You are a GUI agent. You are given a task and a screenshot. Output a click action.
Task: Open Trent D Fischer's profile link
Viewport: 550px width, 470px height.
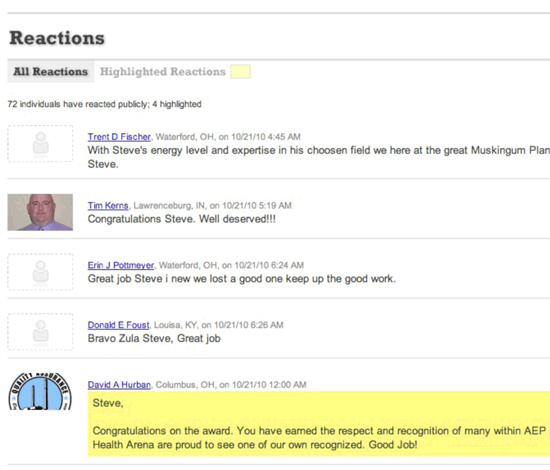coord(119,137)
